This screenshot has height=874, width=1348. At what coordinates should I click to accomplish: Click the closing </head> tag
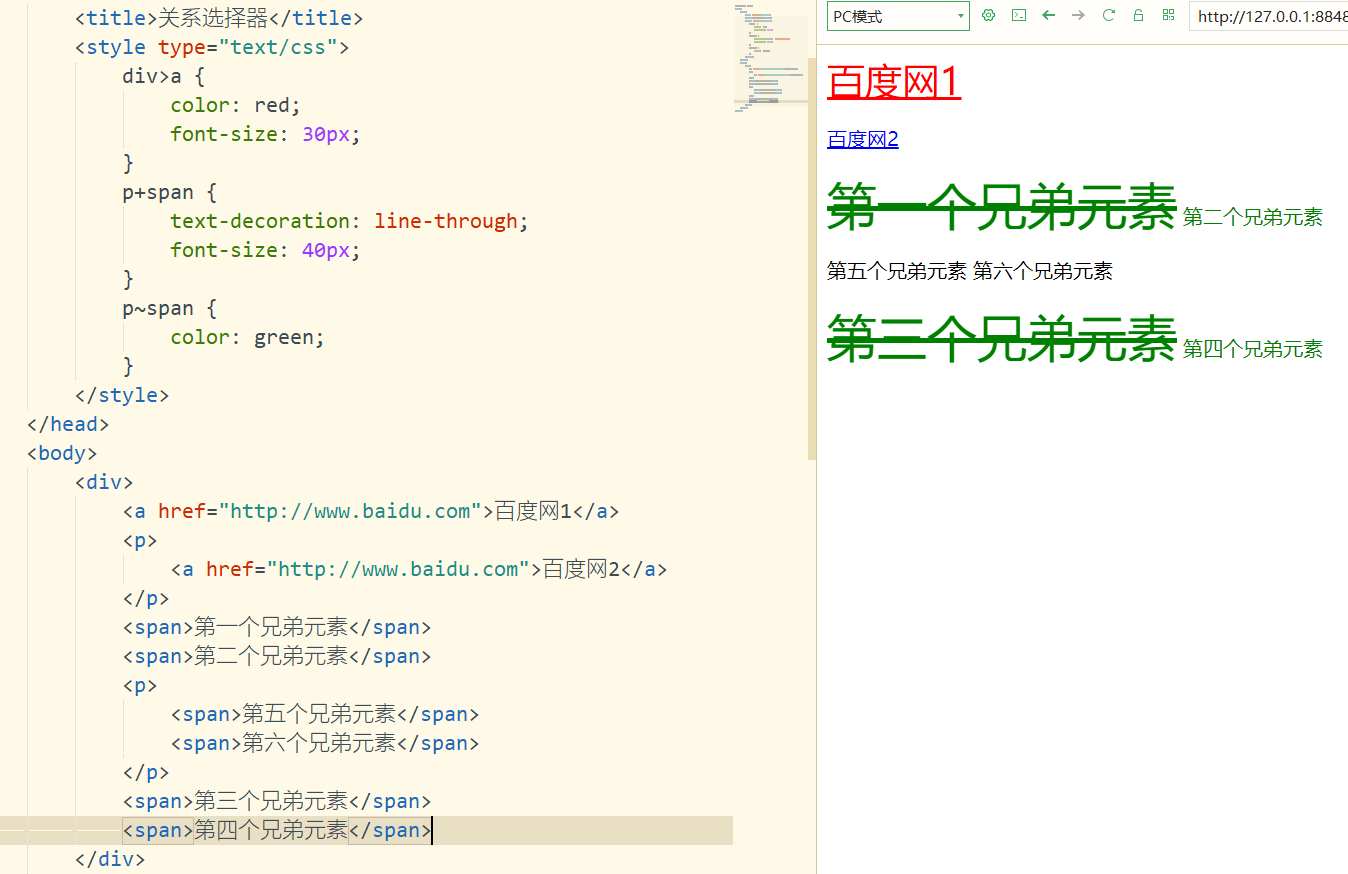[x=68, y=424]
